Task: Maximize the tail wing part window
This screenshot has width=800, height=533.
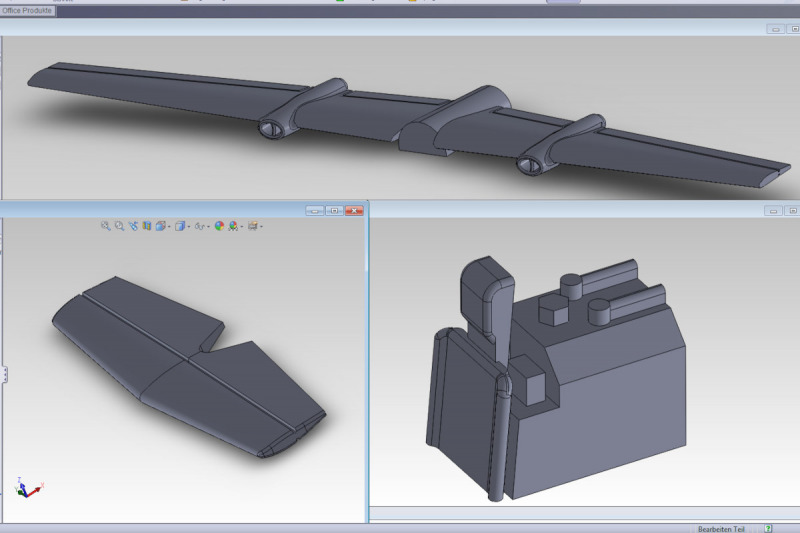Action: click(335, 211)
